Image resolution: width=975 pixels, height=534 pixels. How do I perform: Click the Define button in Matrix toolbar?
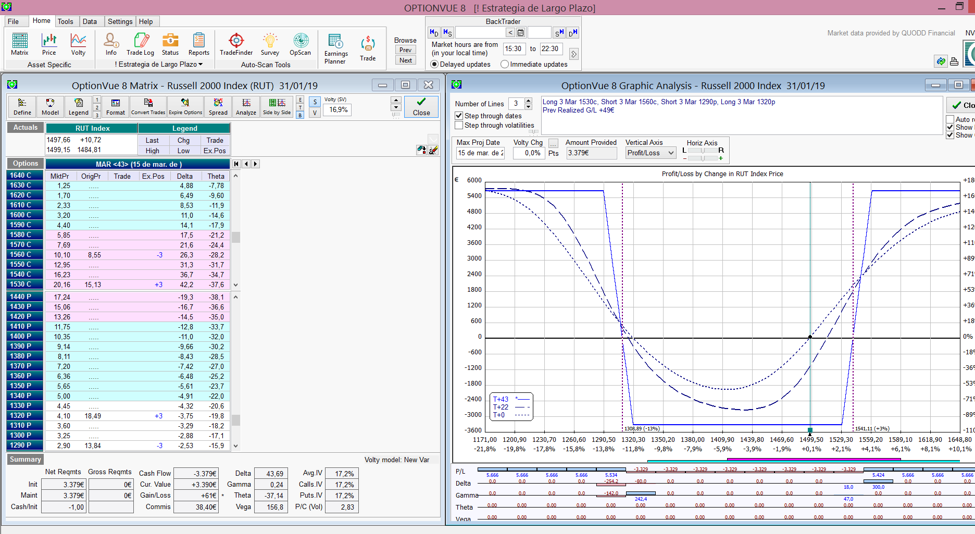tap(22, 106)
